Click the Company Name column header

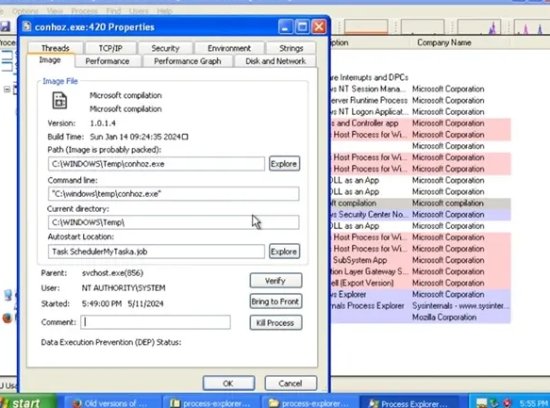coord(444,42)
